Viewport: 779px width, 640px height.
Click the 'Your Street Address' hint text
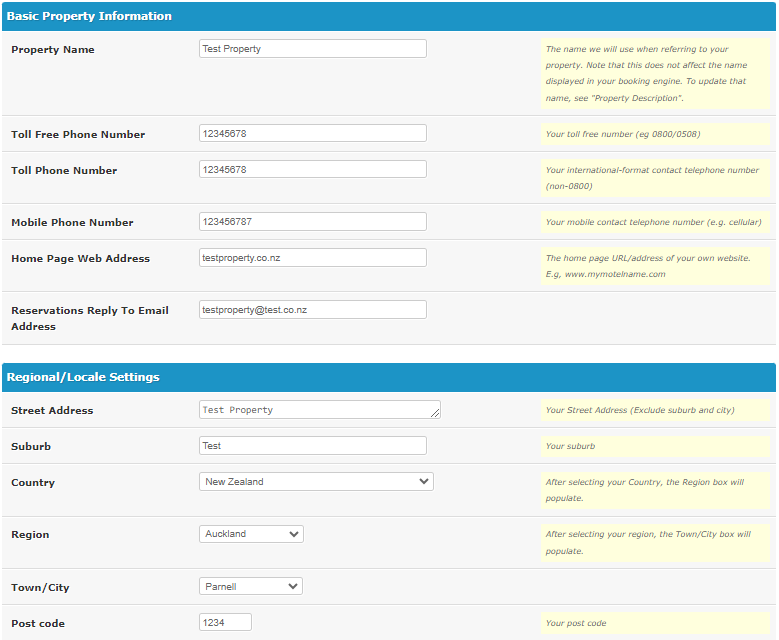tap(655, 410)
